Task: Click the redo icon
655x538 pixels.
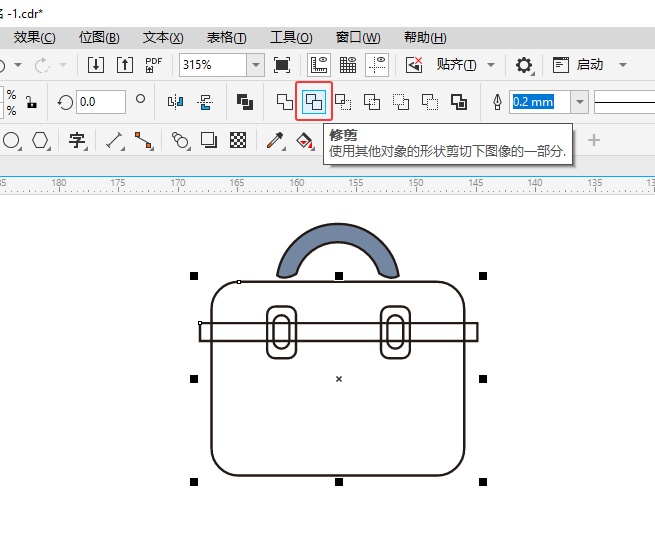Action: click(x=42, y=65)
